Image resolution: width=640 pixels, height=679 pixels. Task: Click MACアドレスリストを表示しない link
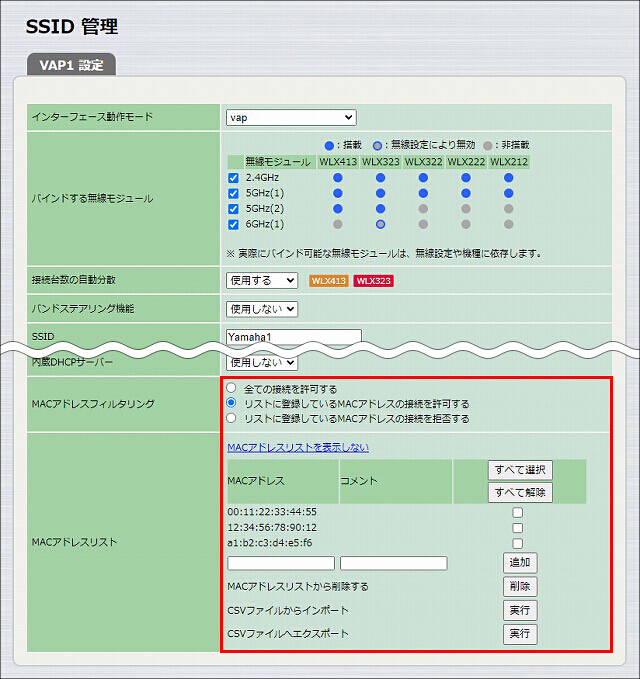tap(298, 447)
